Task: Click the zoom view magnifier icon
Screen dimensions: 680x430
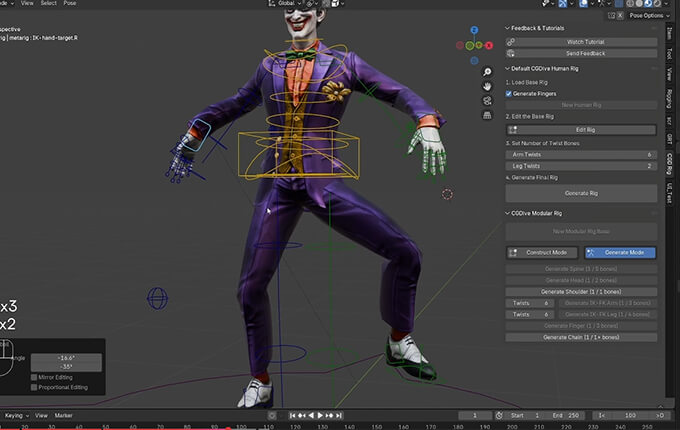Action: (486, 71)
